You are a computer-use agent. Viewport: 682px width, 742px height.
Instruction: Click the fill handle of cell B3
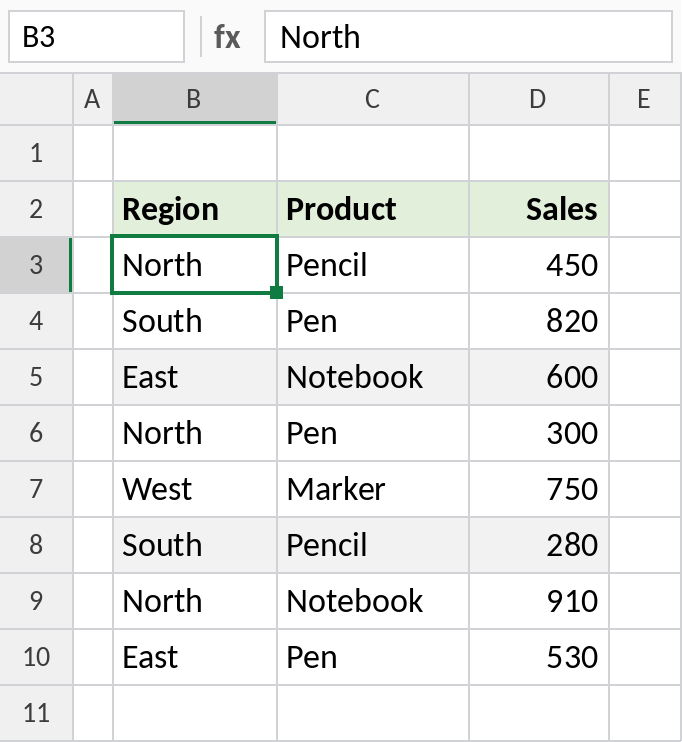276,292
